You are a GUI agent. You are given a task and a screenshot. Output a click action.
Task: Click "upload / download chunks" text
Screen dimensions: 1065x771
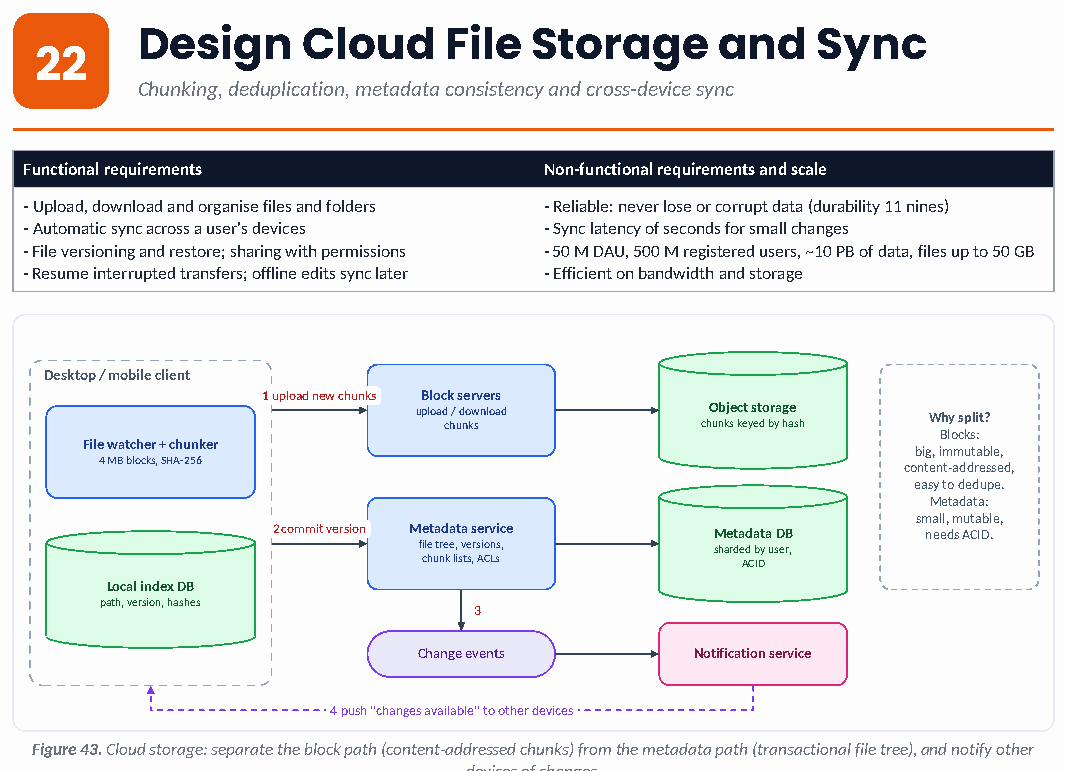tap(461, 418)
